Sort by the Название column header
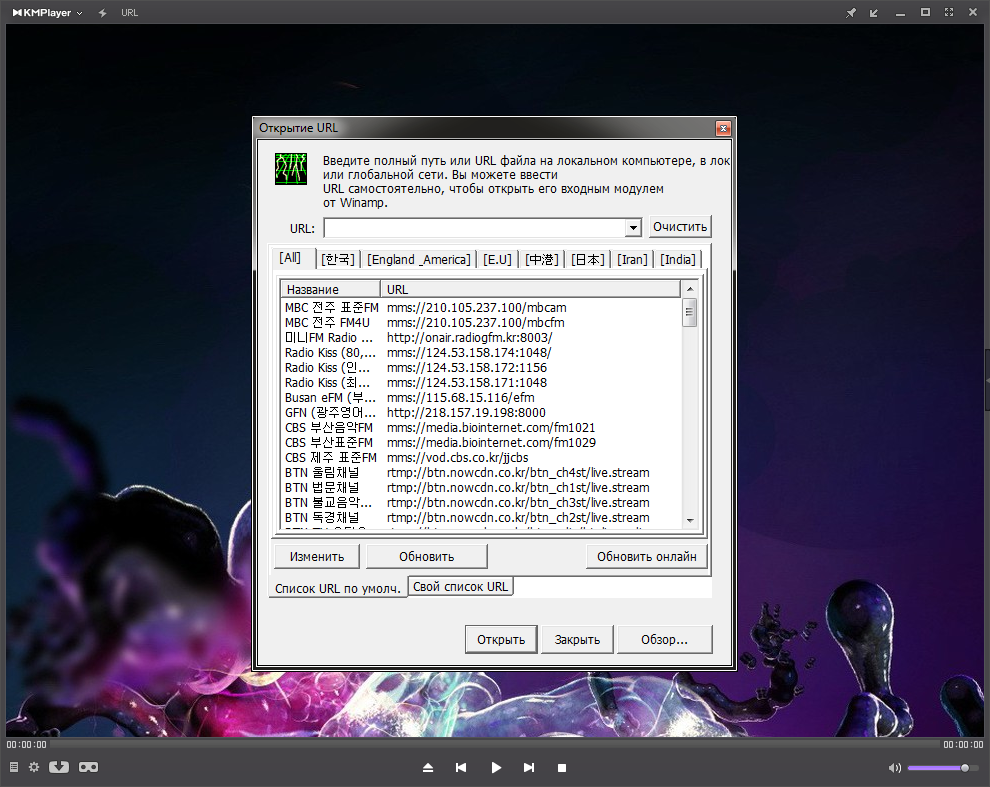The image size is (990, 787). pos(330,289)
